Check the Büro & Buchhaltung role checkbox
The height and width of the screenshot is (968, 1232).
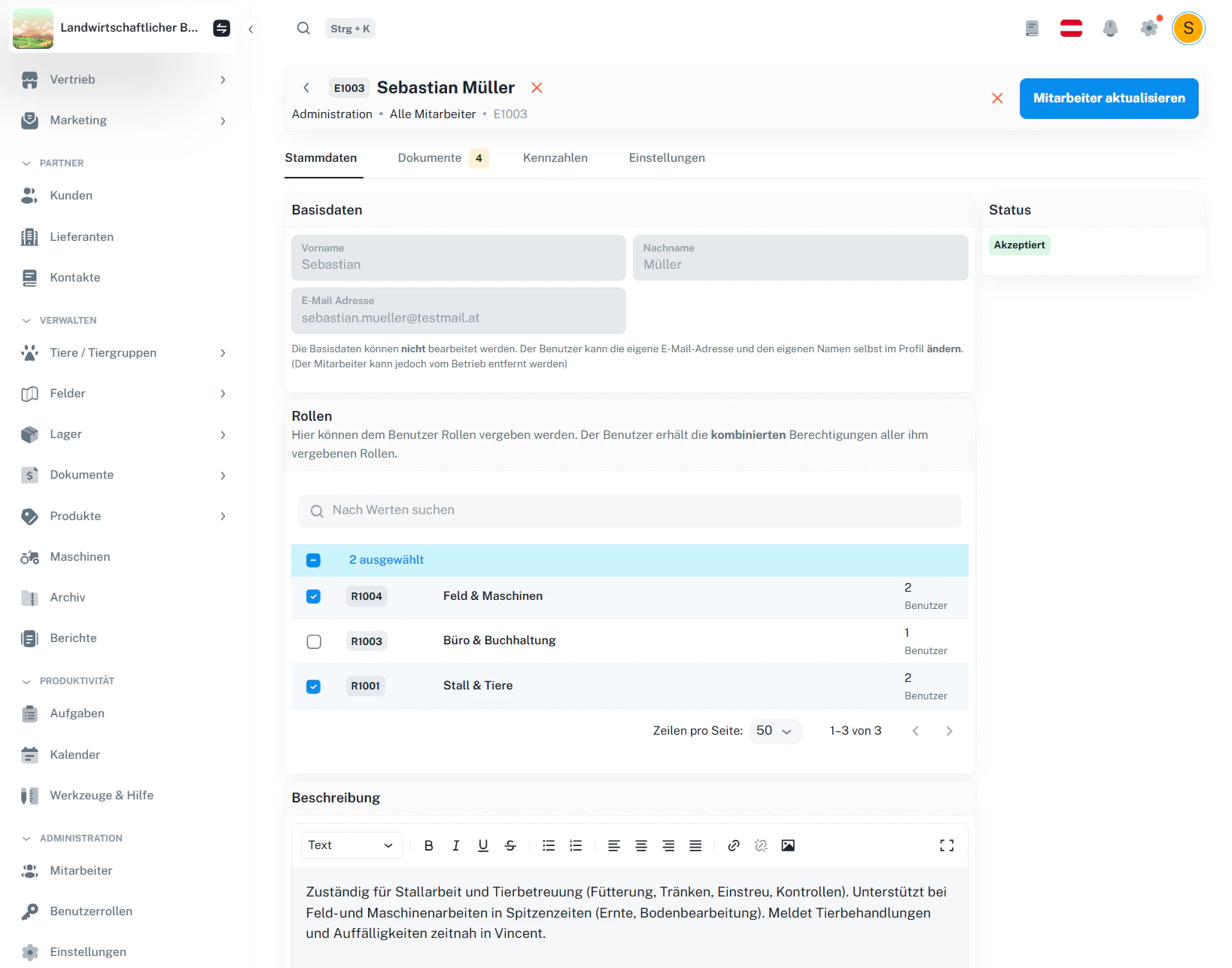tap(314, 641)
